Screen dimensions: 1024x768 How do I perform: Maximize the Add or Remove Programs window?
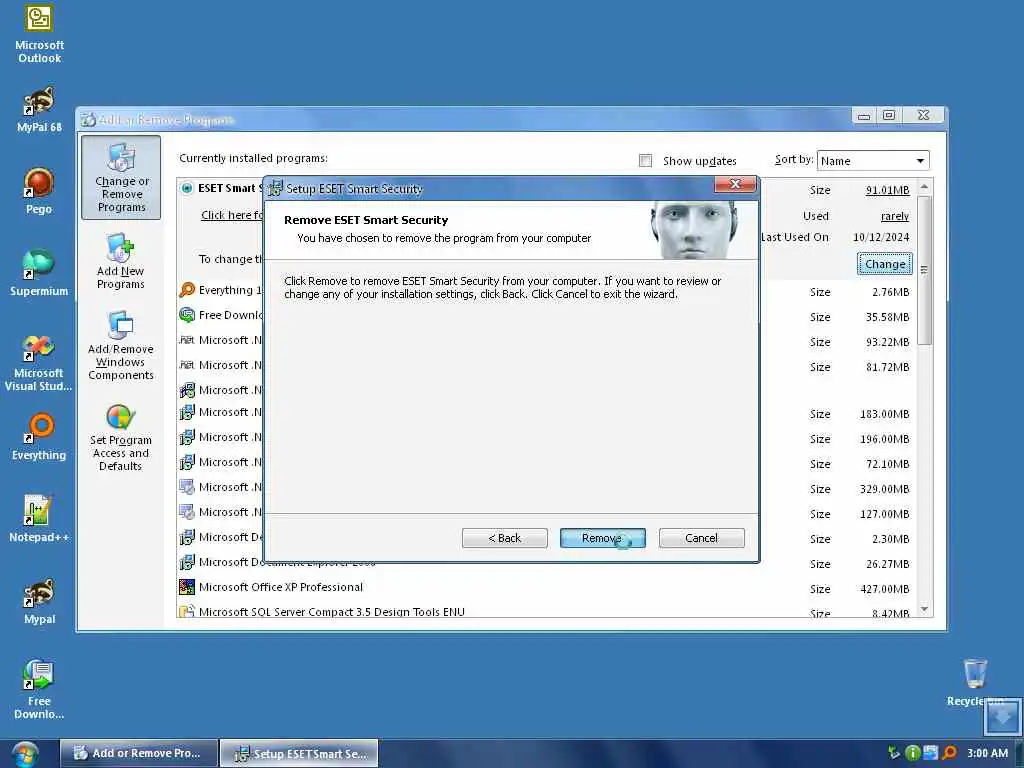pos(889,116)
